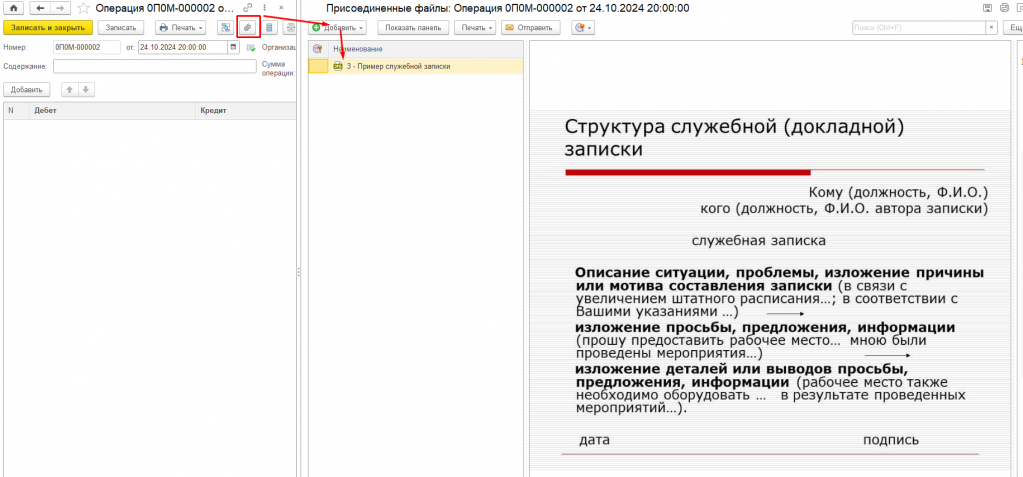Click the Показать панель button
This screenshot has width=1023, height=477.
click(x=413, y=27)
